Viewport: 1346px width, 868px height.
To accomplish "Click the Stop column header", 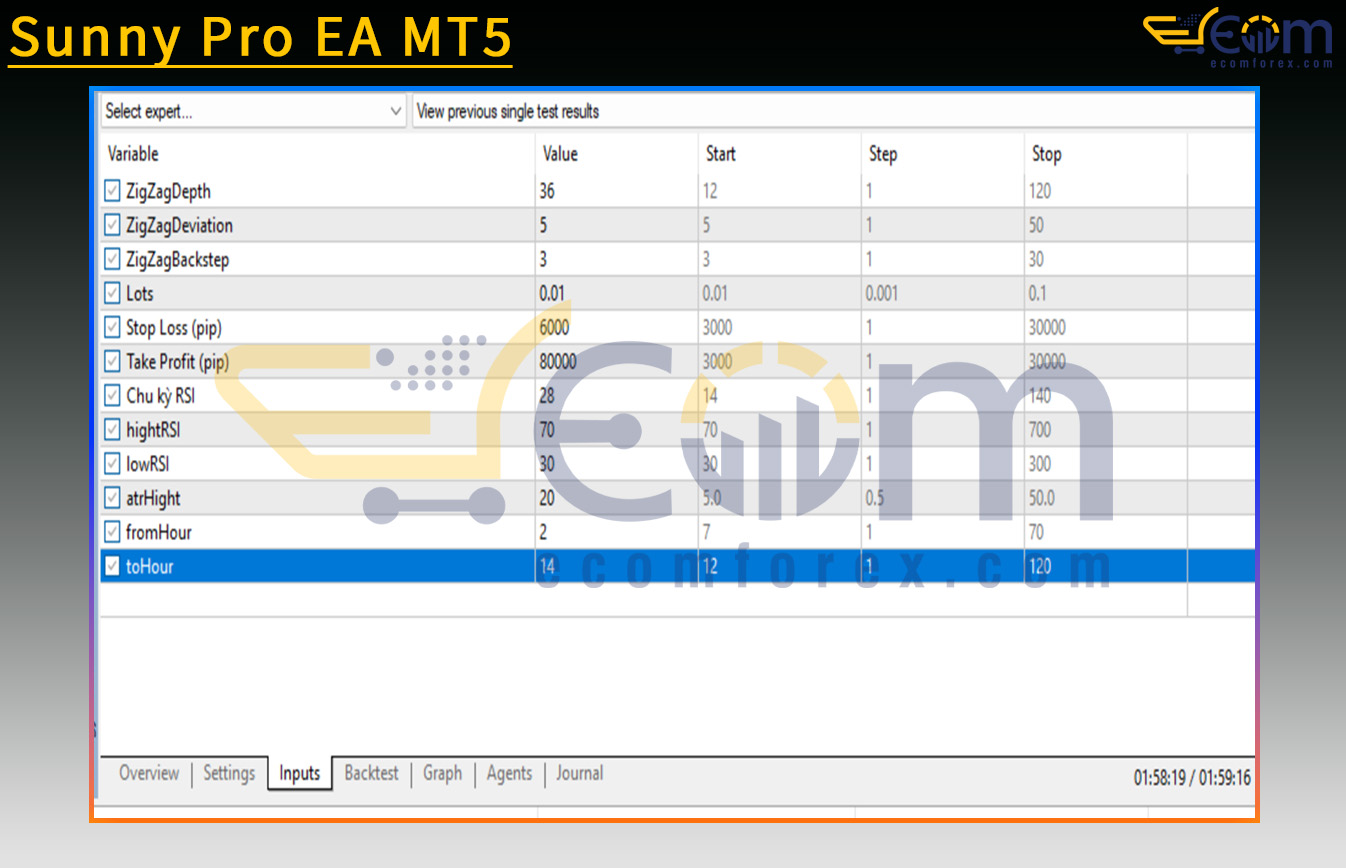I will point(1047,154).
